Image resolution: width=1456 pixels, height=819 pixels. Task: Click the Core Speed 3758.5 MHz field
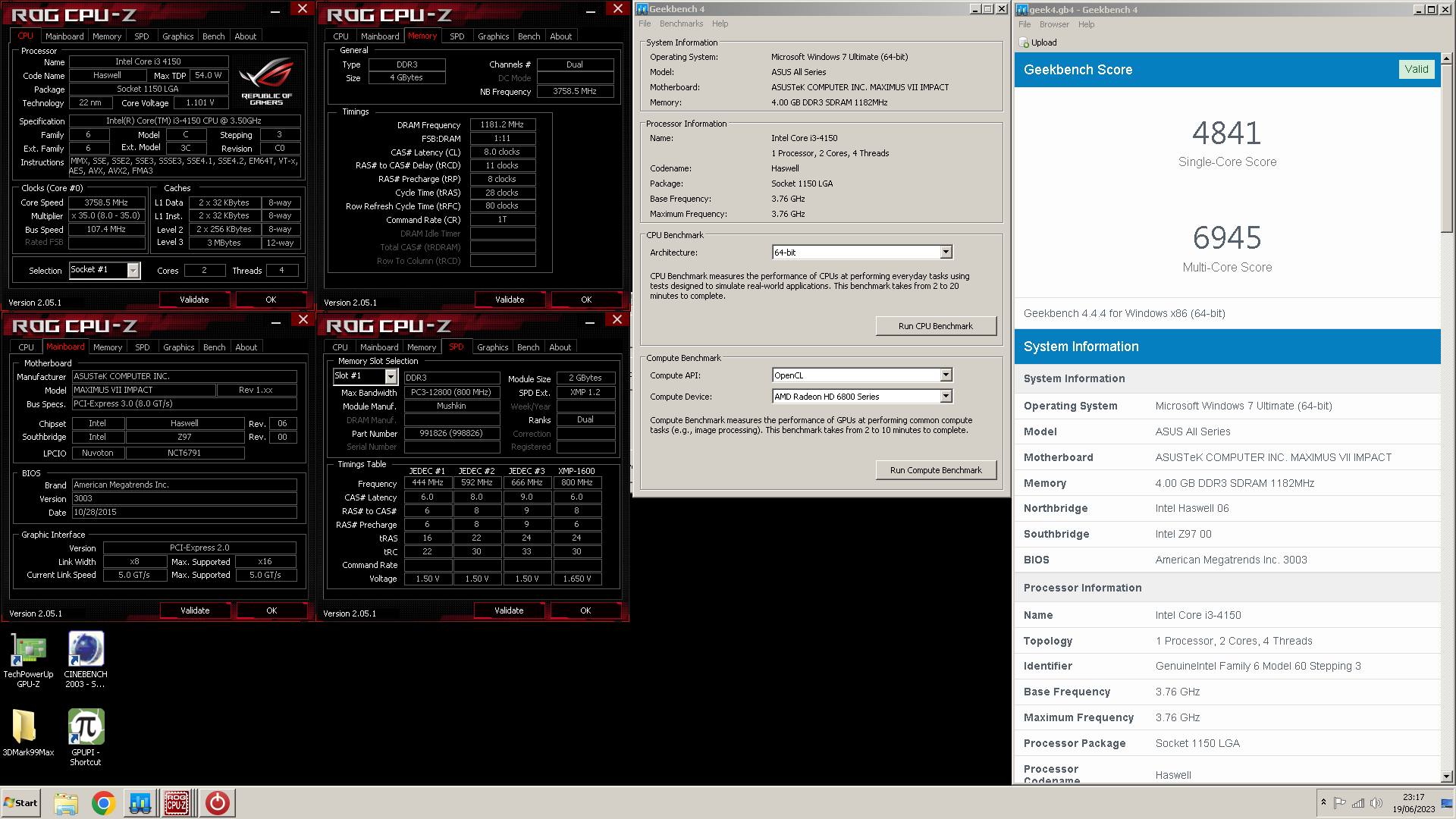tap(106, 202)
